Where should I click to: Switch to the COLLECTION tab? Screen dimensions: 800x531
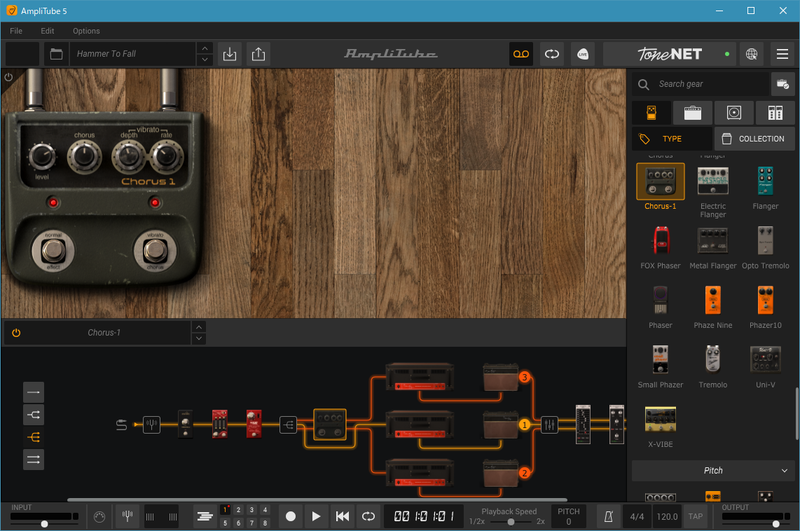pos(755,139)
